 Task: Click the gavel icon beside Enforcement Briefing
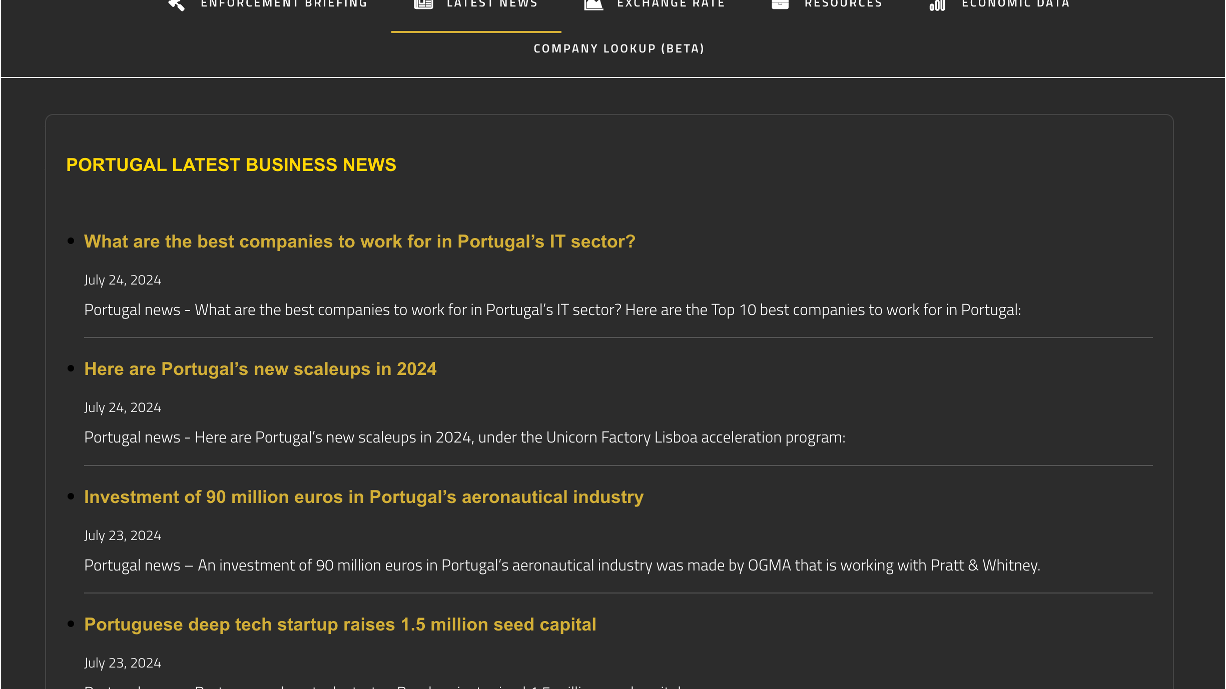177,5
